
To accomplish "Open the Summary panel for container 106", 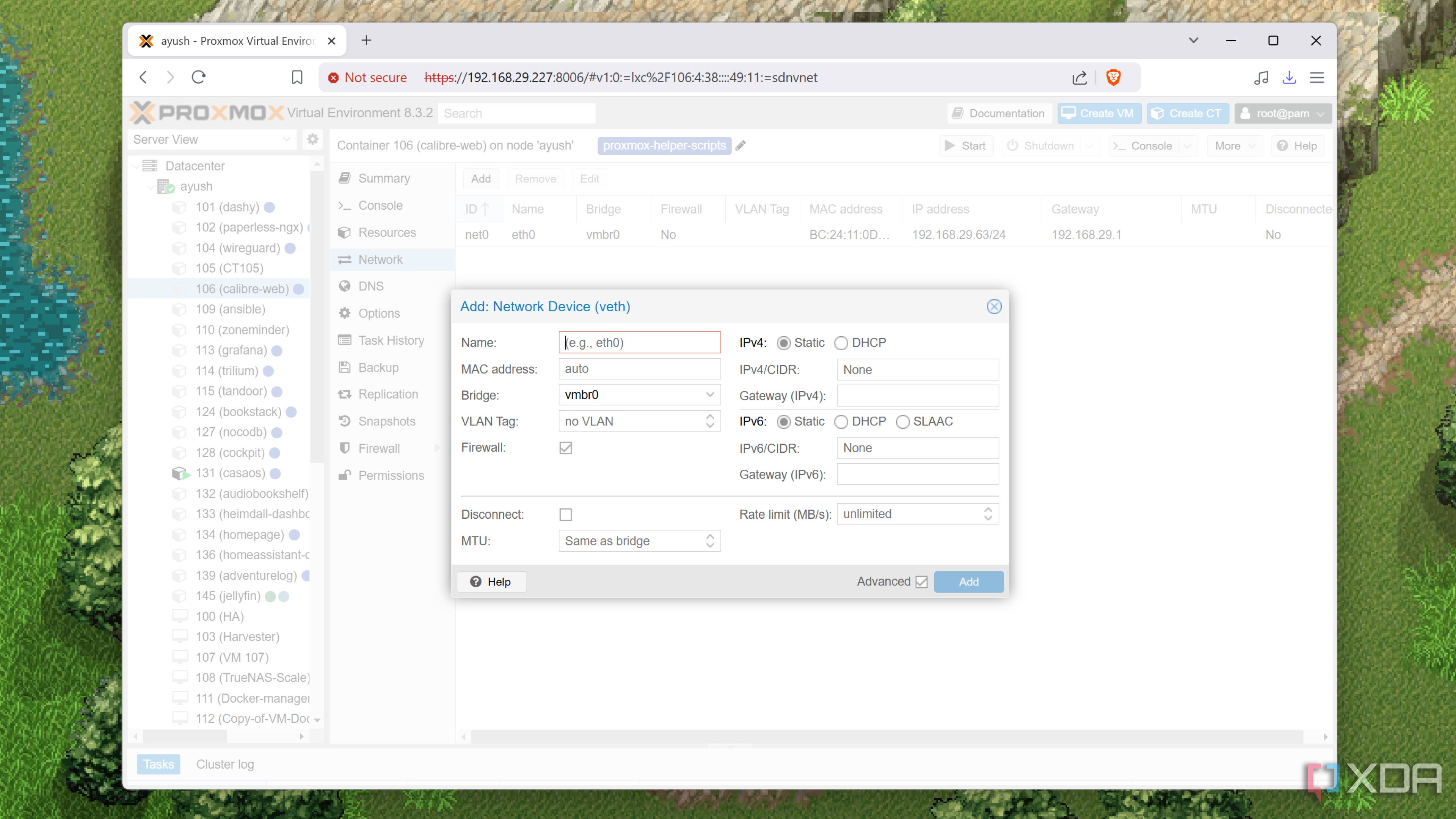I will click(384, 177).
